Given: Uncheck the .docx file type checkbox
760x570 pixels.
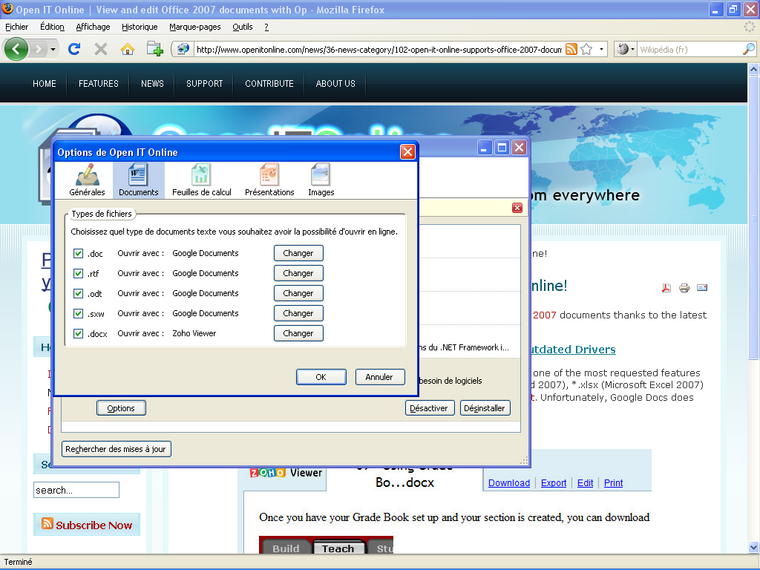Looking at the screenshot, I should tap(78, 333).
